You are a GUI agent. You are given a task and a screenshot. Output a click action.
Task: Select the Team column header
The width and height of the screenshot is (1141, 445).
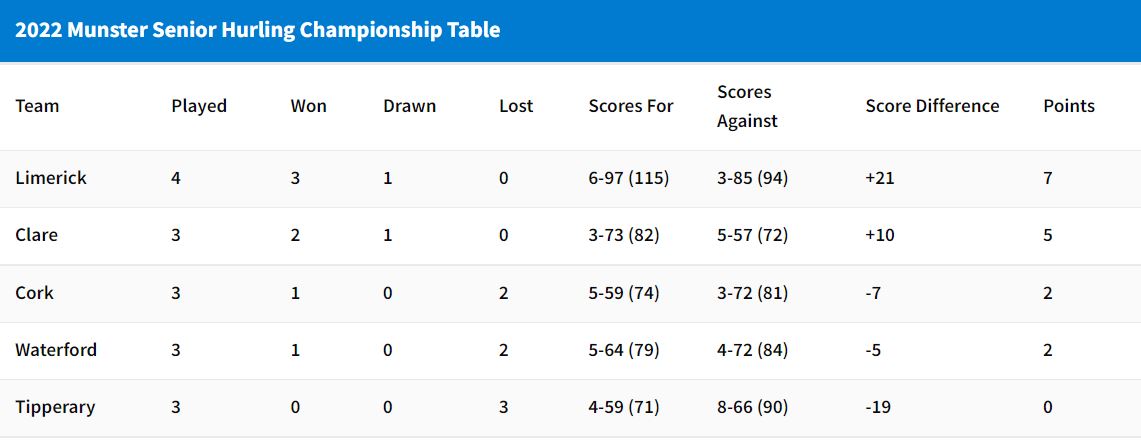coord(37,106)
